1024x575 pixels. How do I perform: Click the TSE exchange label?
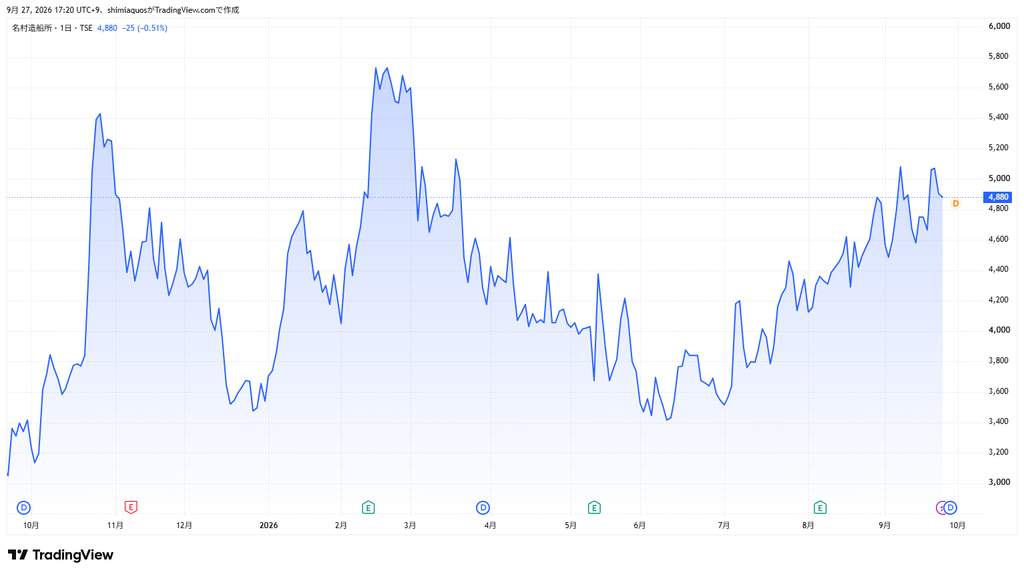pyautogui.click(x=86, y=28)
